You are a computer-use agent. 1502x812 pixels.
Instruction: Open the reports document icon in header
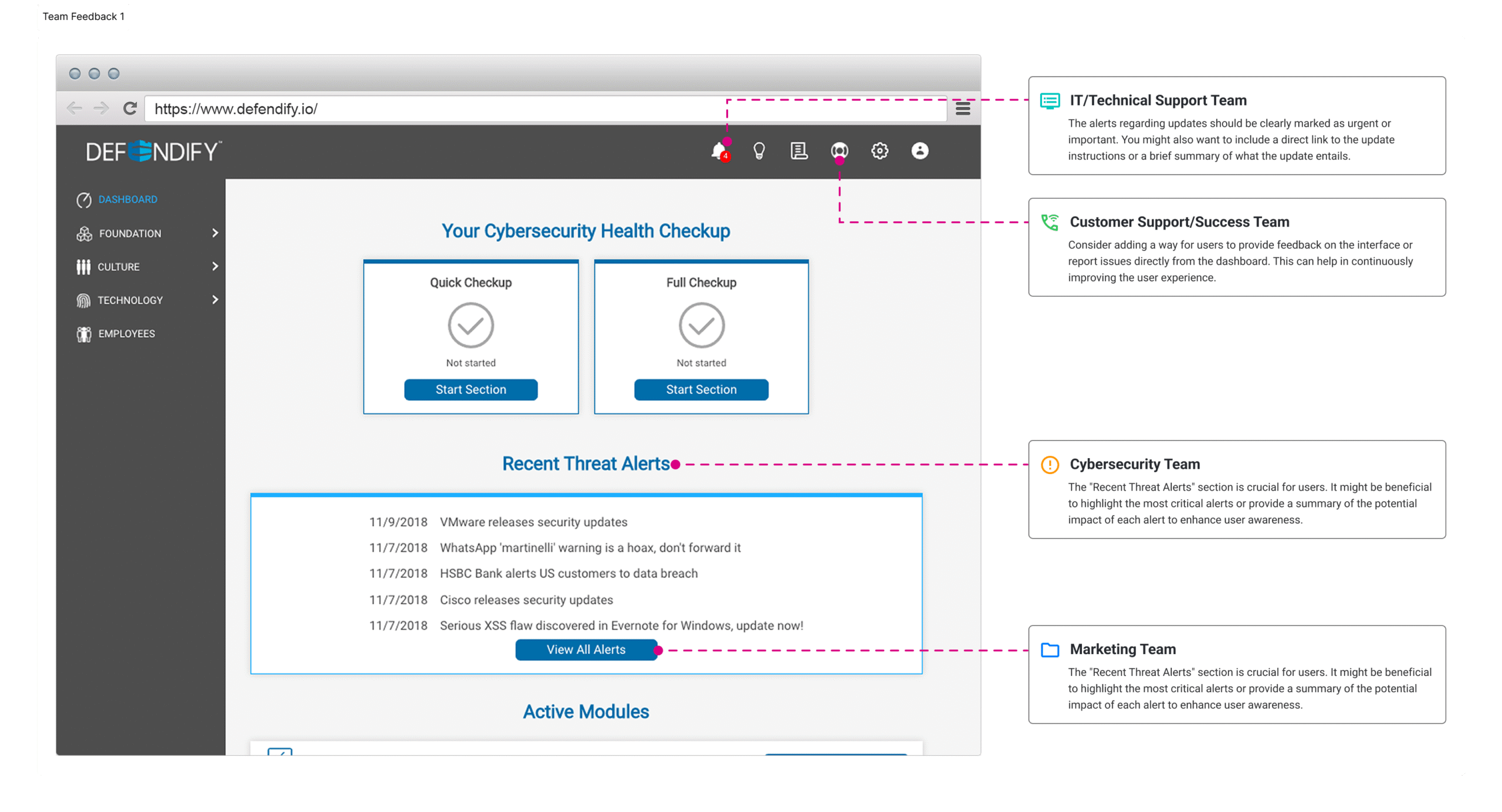pos(799,151)
